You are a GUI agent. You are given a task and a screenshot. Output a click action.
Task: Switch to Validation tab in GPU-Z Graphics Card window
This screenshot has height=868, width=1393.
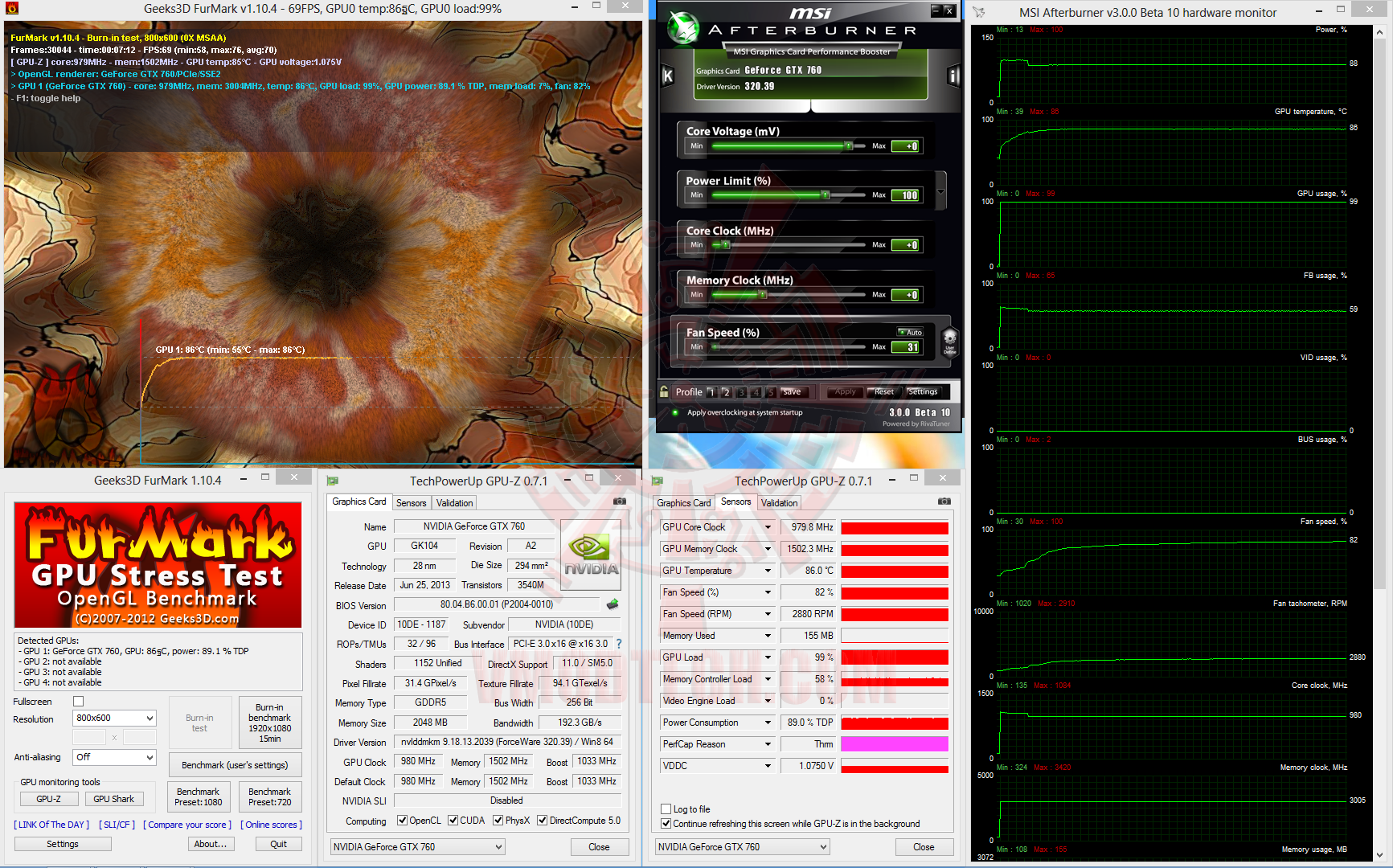tap(455, 503)
